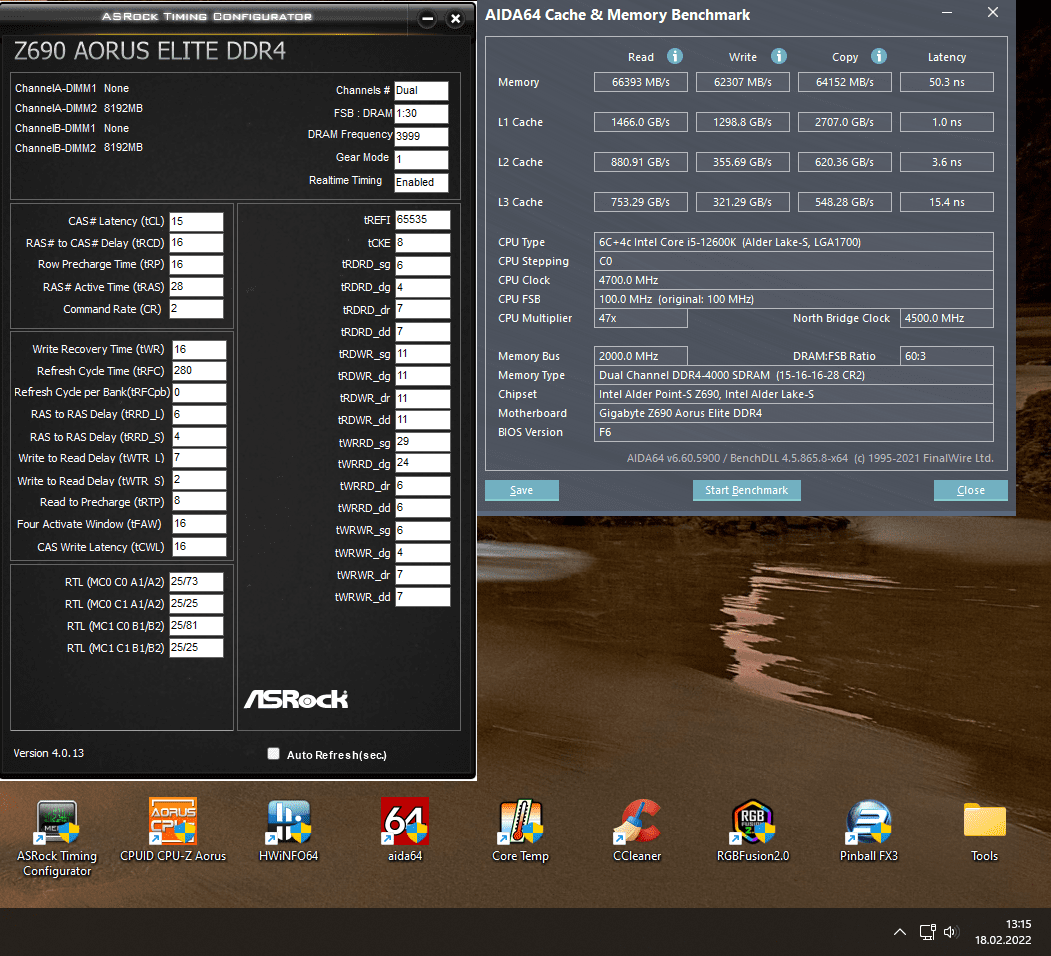1051x956 pixels.
Task: Launch RGBFusion2.0 desktop icon
Action: pyautogui.click(x=753, y=831)
